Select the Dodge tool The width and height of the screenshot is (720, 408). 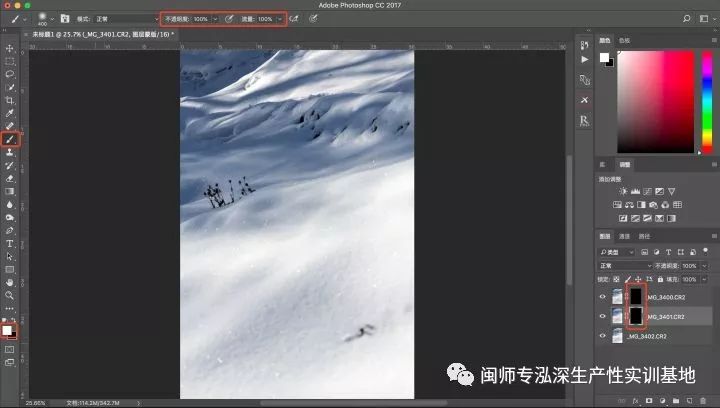[10, 218]
